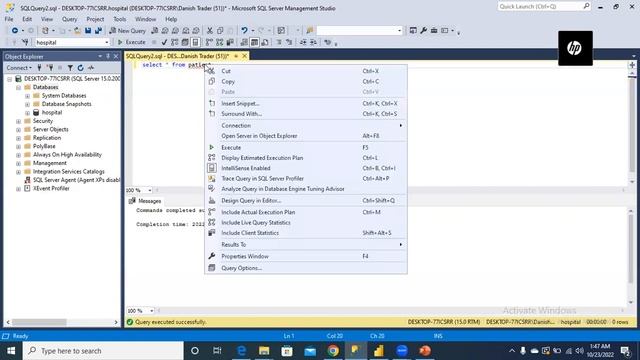640x360 pixels.
Task: Select the SQL Server Agent node
Action: click(76, 180)
